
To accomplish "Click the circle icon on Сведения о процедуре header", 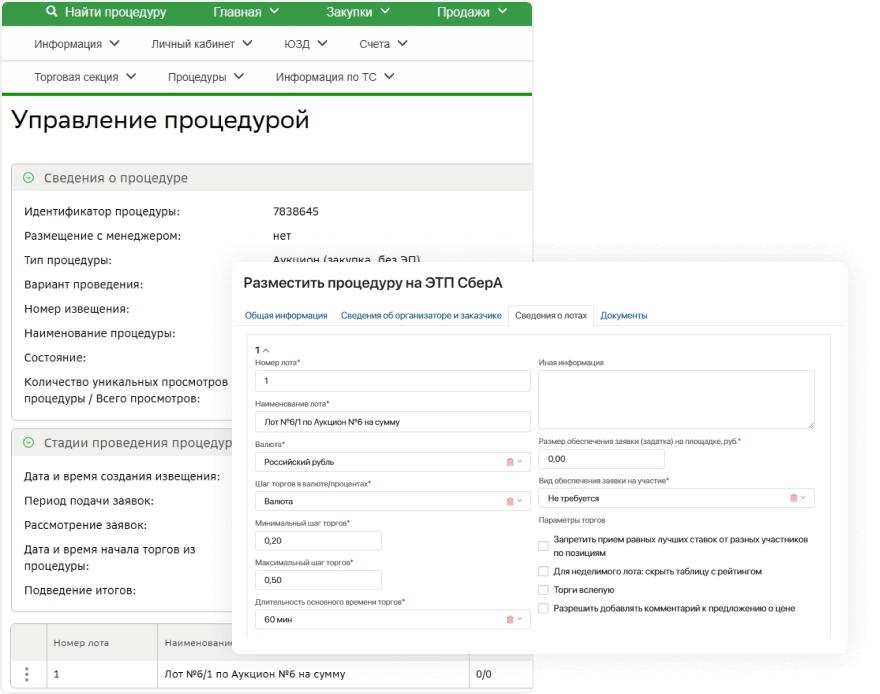I will pos(27,178).
